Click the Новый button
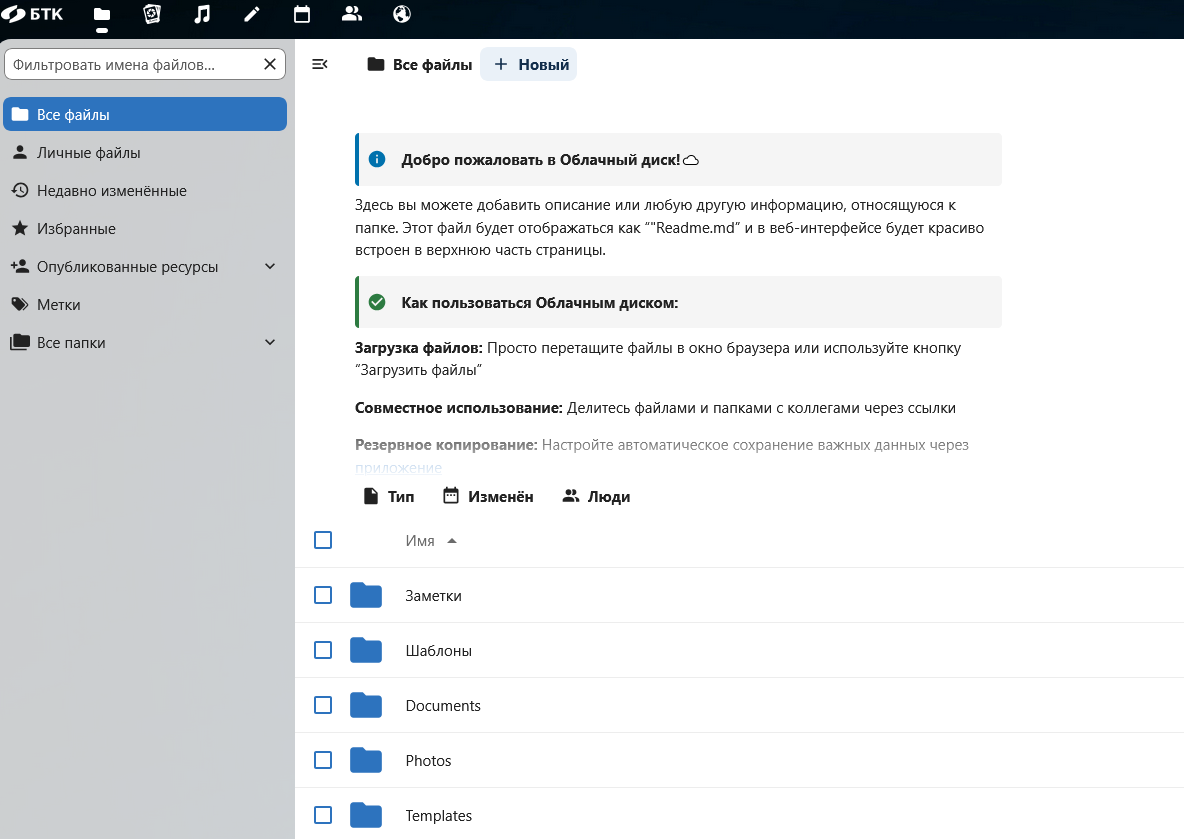Image resolution: width=1184 pixels, height=839 pixels. (529, 65)
